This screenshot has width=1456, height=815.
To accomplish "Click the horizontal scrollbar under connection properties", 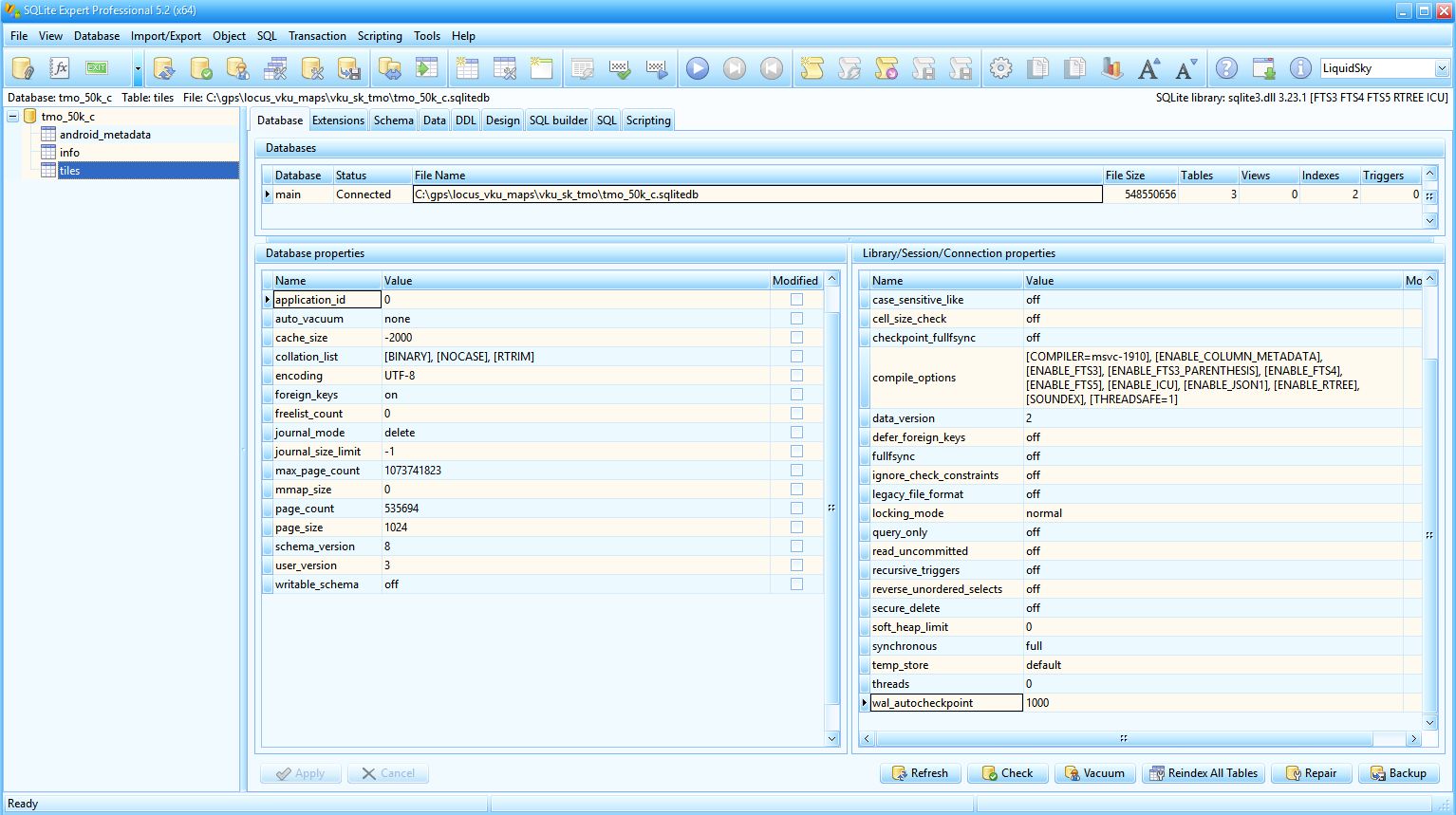I will 1123,738.
